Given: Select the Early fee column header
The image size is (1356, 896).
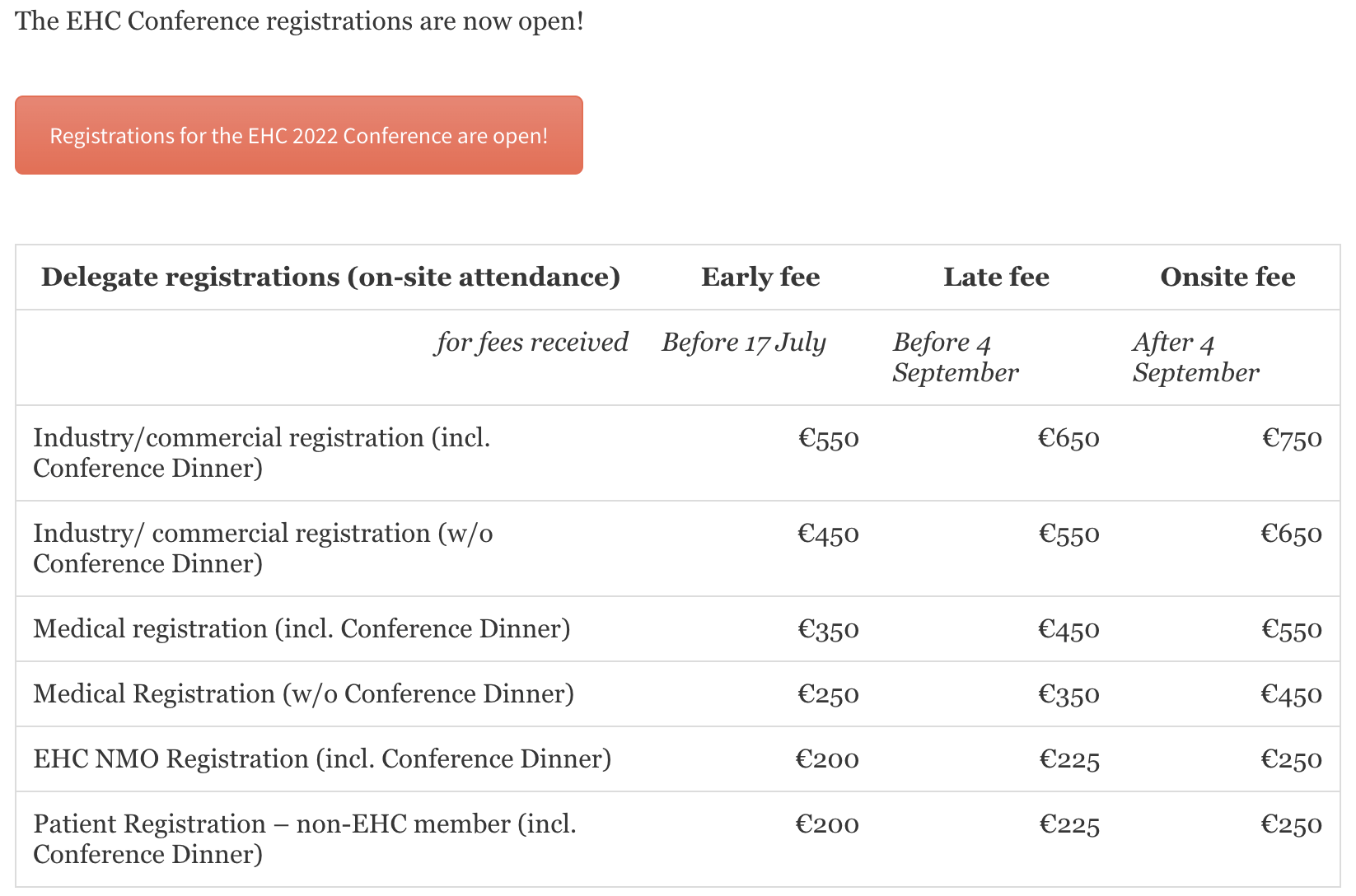Looking at the screenshot, I should pyautogui.click(x=760, y=277).
